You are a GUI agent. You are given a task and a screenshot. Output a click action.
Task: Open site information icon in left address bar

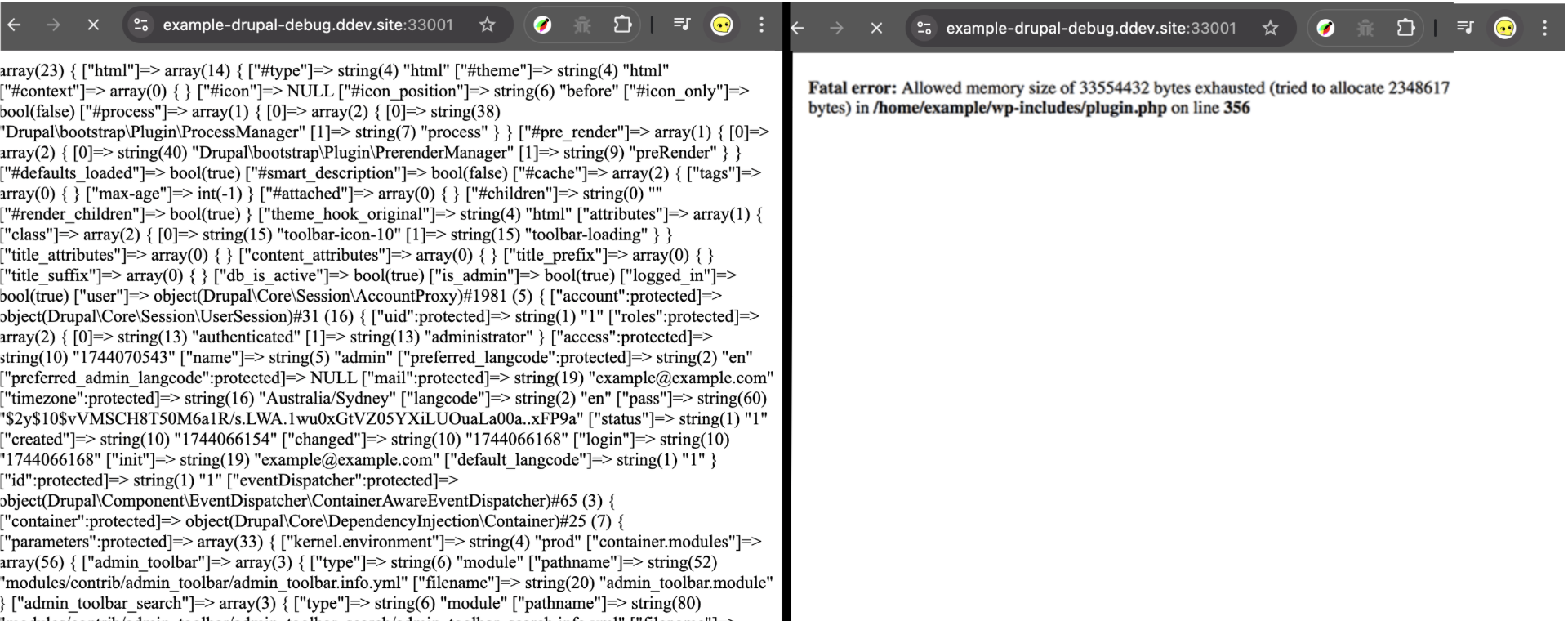(x=141, y=25)
